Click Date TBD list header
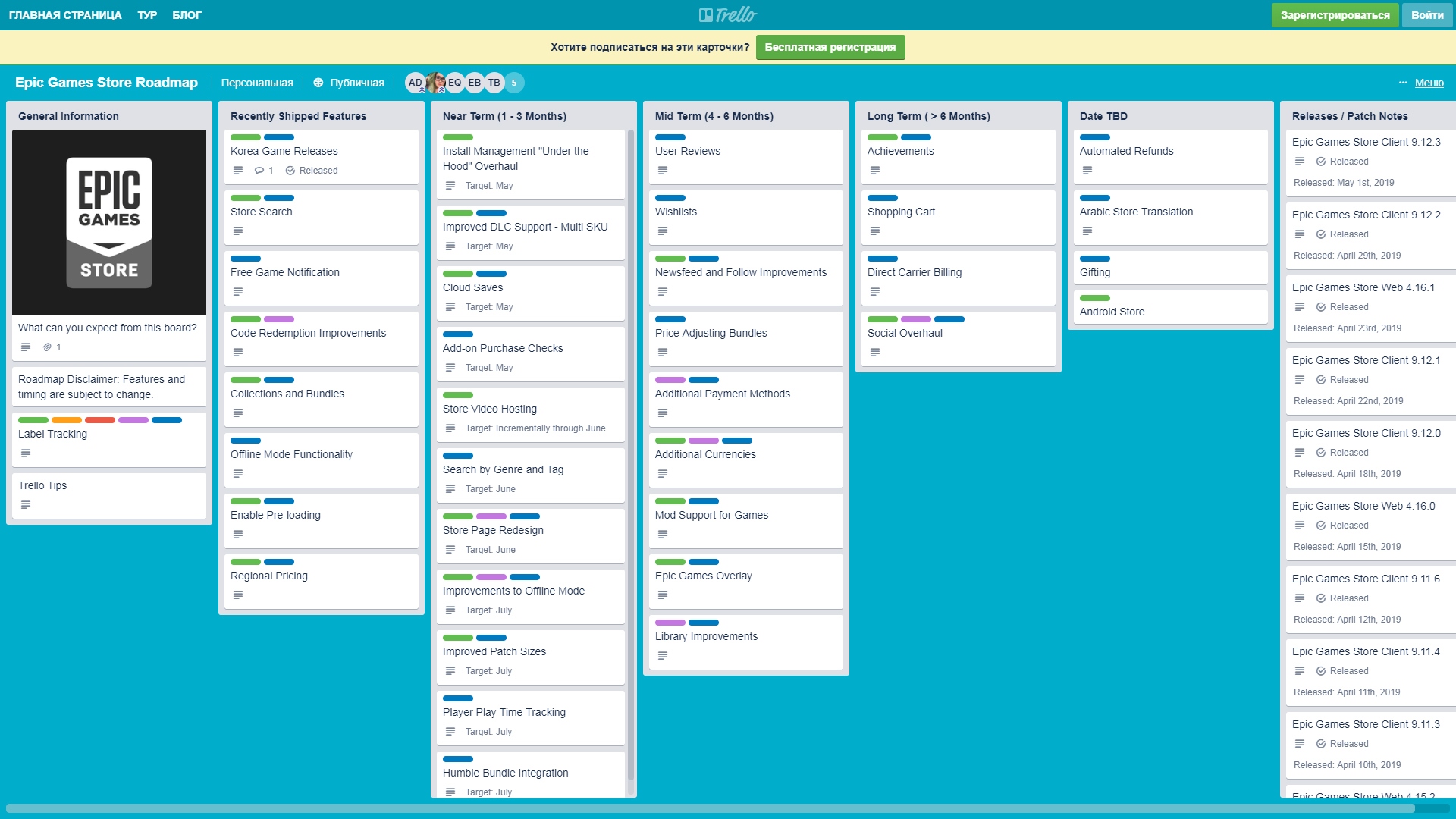This screenshot has width=1456, height=819. [x=1103, y=116]
